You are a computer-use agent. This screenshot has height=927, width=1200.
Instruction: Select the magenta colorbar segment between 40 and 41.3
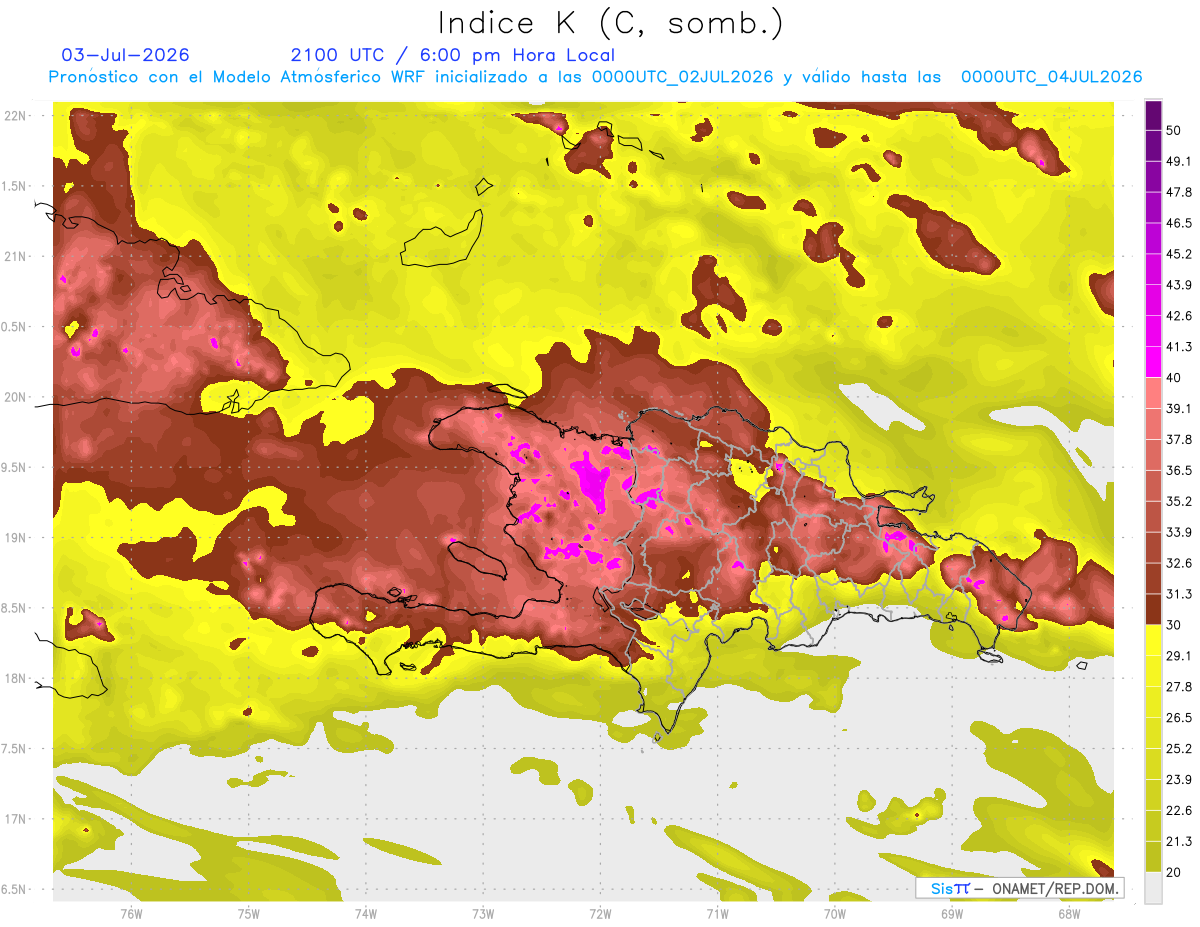1153,363
